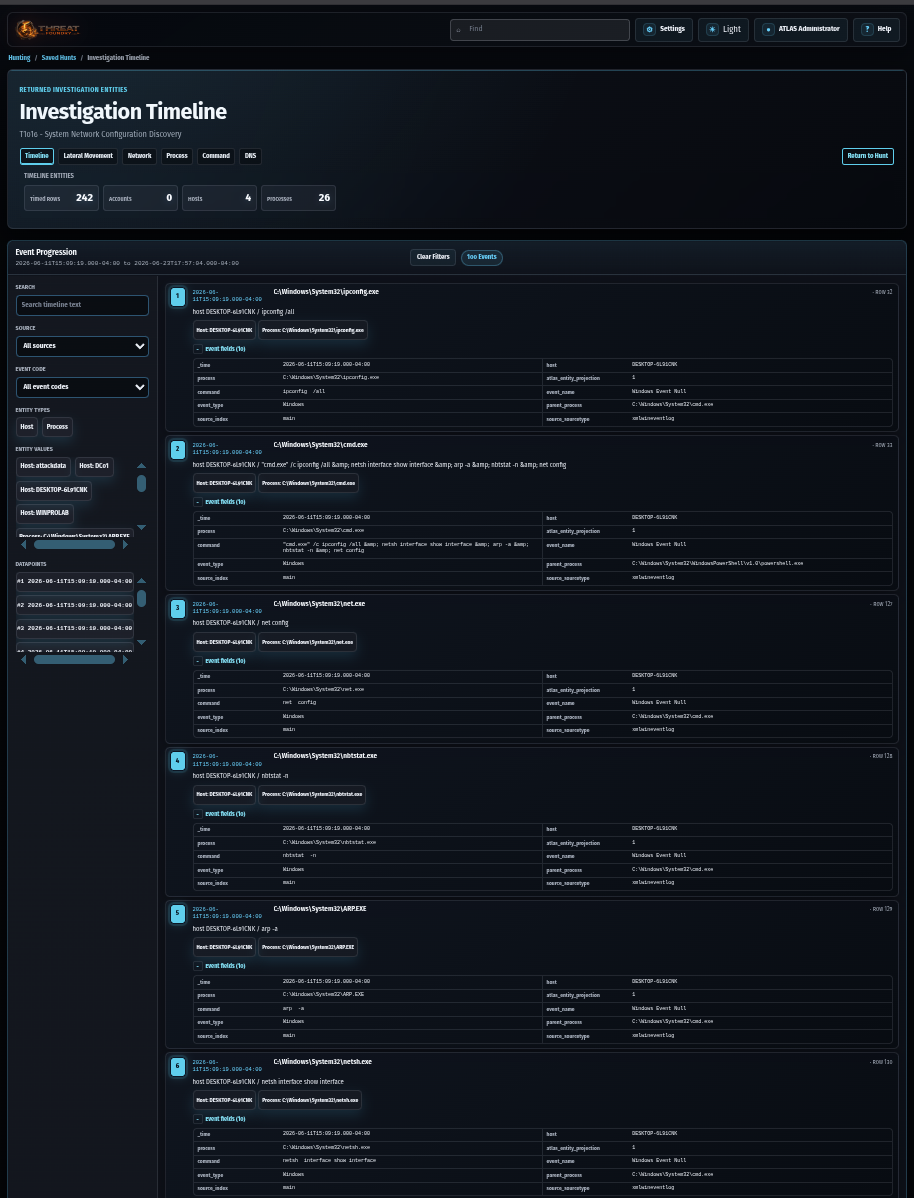
Task: Open the Settings button
Action: [x=664, y=29]
